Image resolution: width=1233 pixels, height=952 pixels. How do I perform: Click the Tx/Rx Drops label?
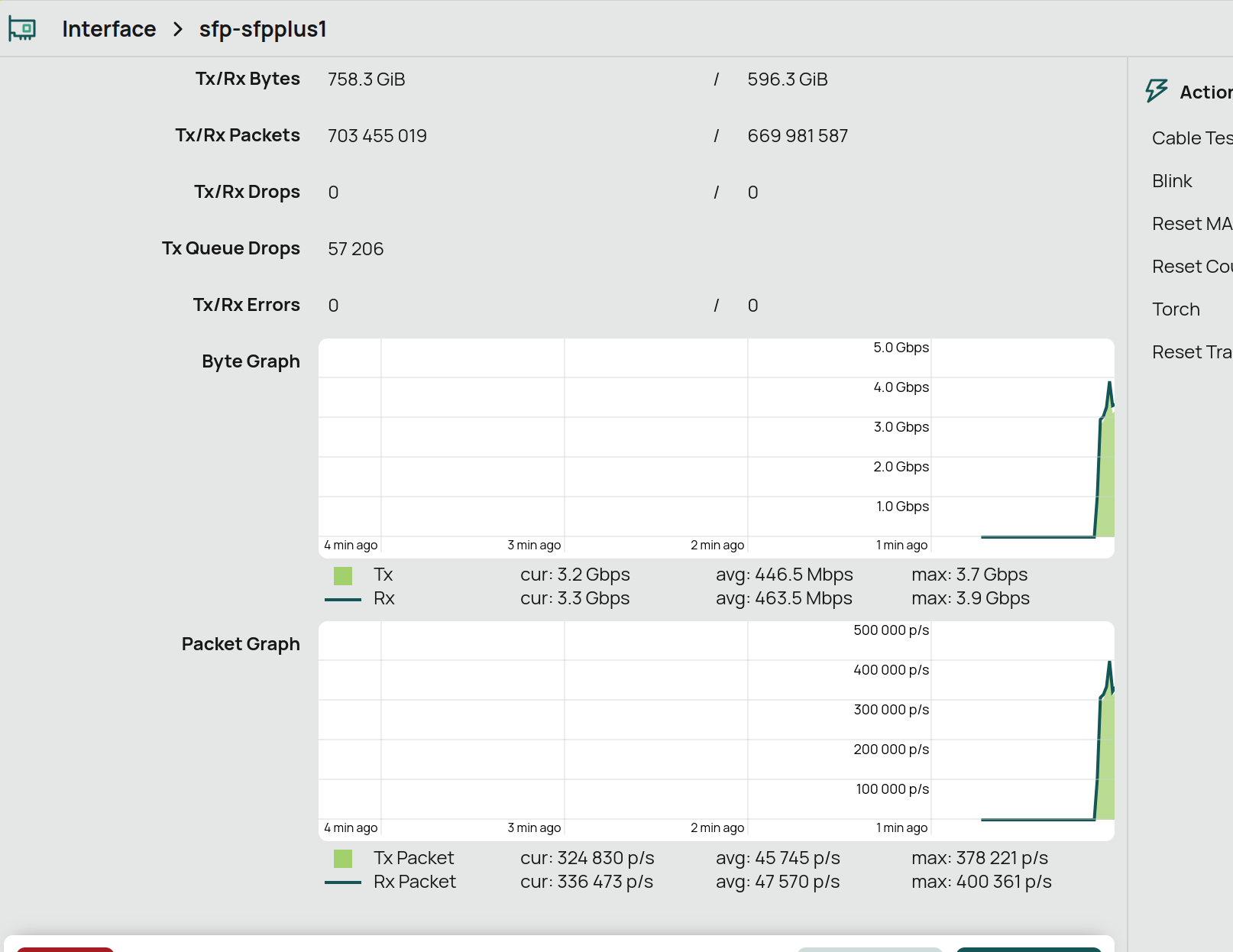tap(247, 192)
